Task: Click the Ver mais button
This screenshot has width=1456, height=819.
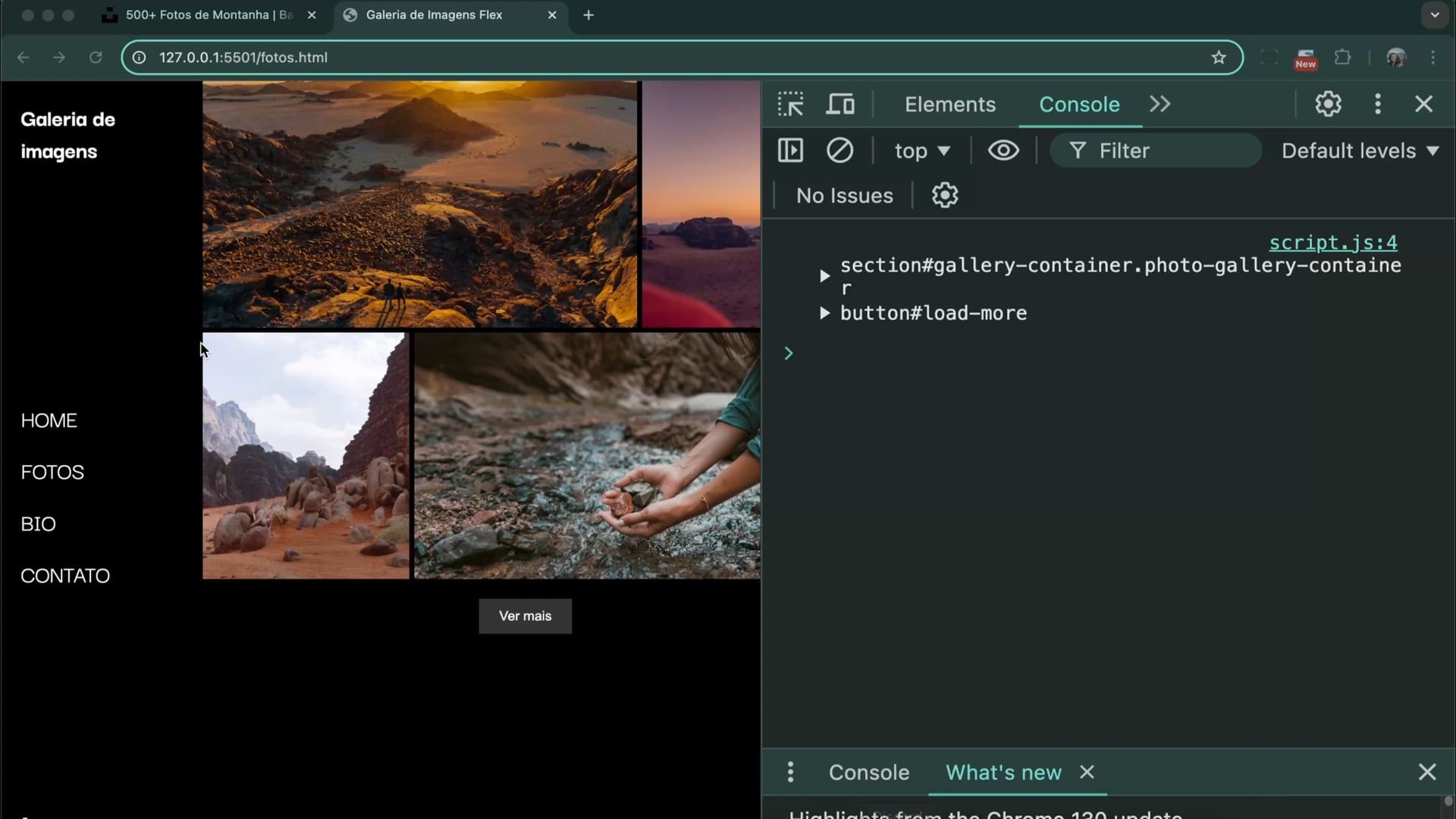Action: [525, 616]
